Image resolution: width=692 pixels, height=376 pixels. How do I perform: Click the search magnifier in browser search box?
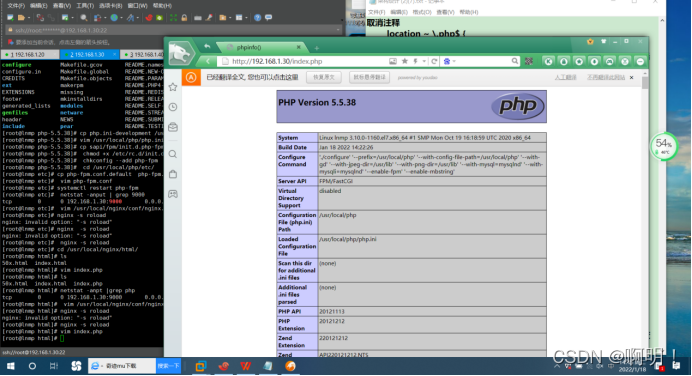(515, 61)
